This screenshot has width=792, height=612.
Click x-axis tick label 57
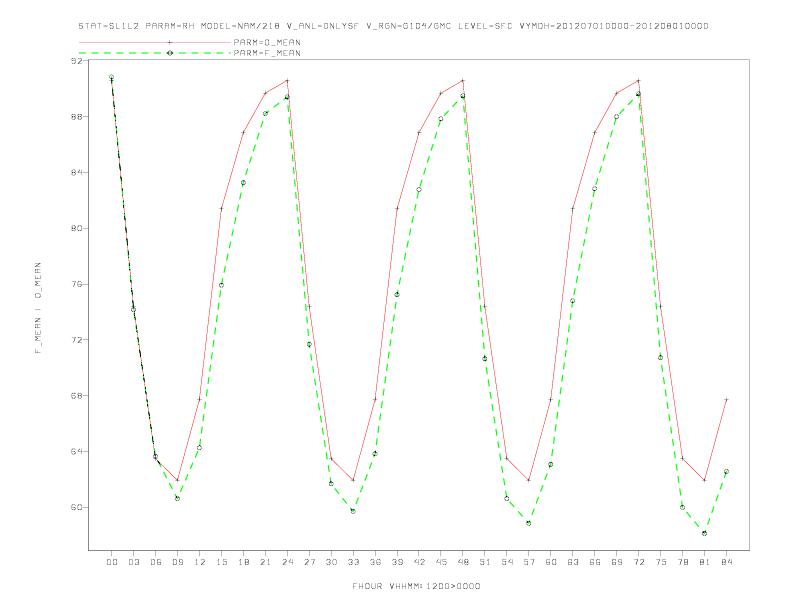tap(529, 562)
